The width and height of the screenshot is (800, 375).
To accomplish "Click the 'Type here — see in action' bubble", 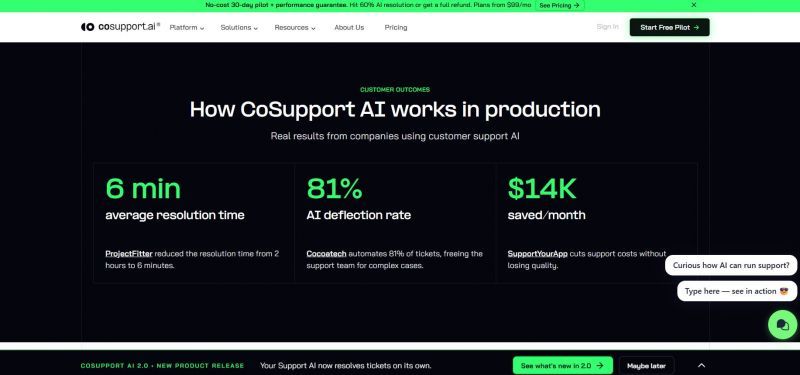I will [x=737, y=291].
